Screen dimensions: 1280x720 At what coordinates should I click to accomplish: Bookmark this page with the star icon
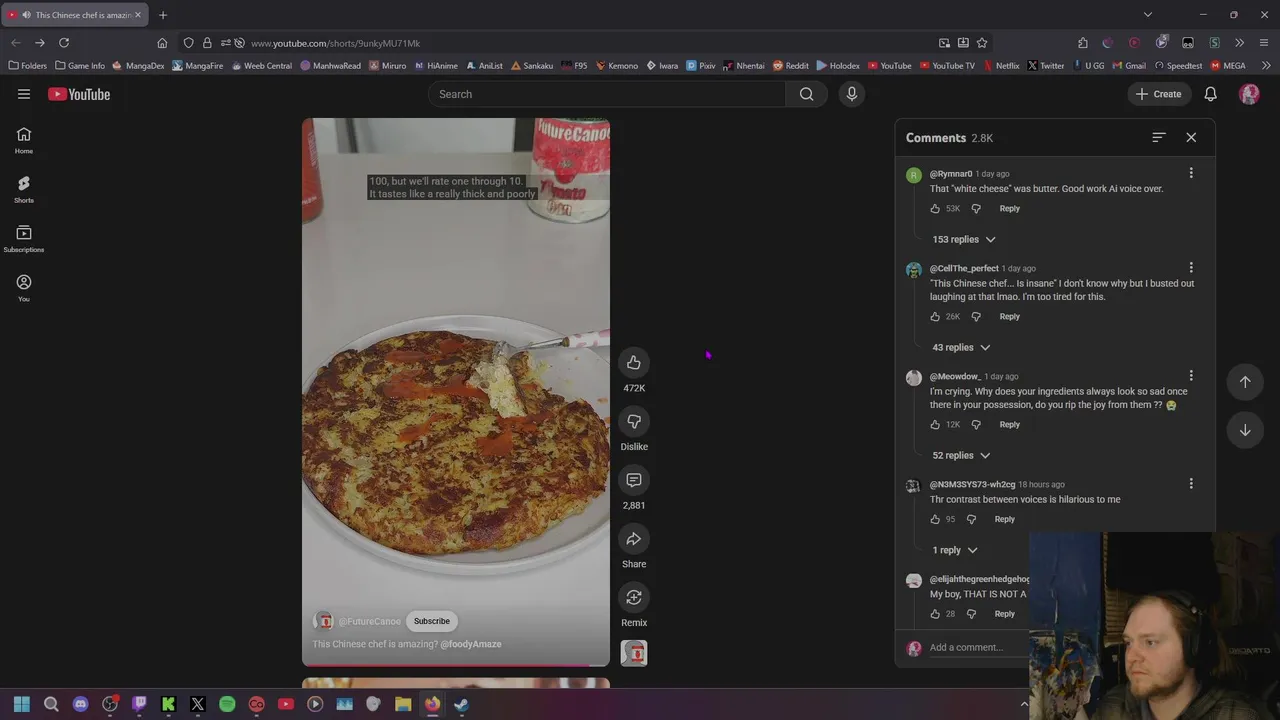pyautogui.click(x=982, y=43)
